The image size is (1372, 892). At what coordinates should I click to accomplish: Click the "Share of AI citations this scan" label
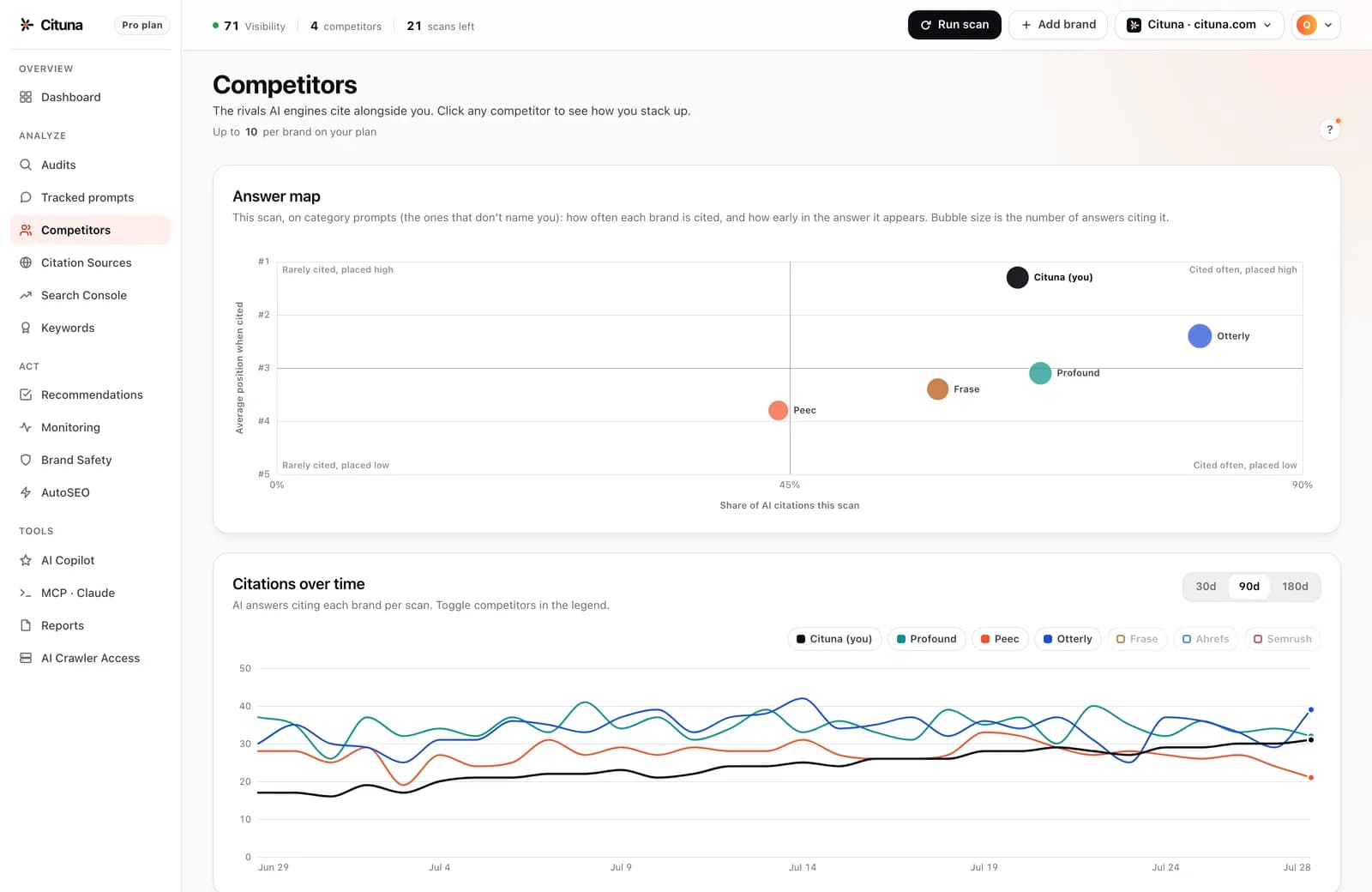(790, 505)
